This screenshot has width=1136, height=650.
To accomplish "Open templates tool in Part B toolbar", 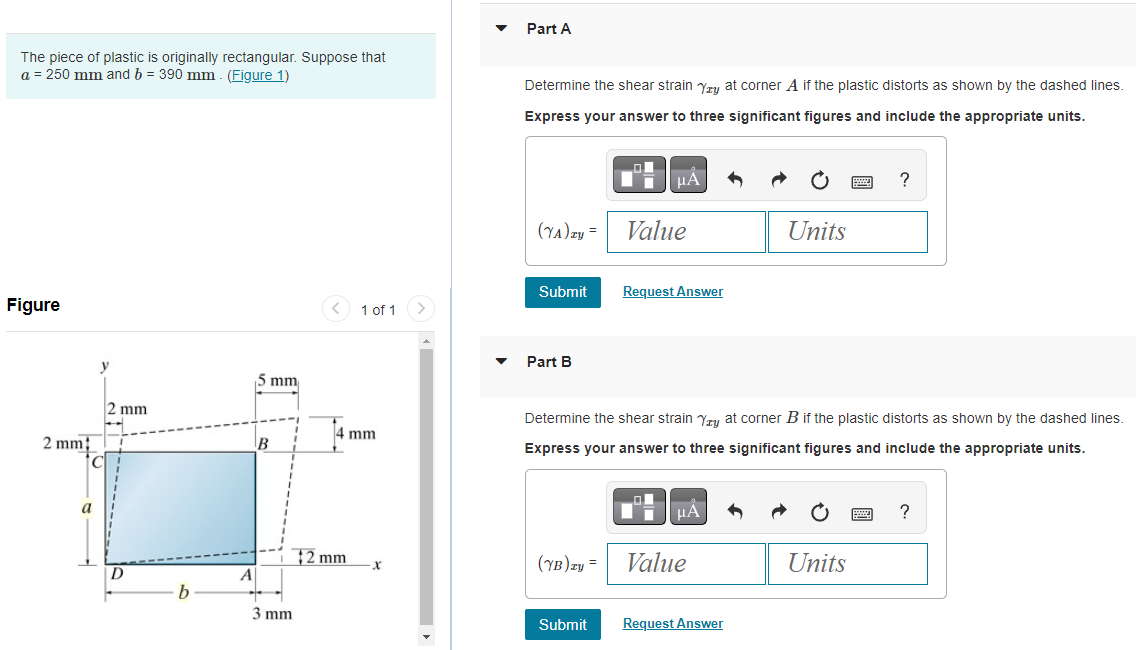I will [x=639, y=507].
